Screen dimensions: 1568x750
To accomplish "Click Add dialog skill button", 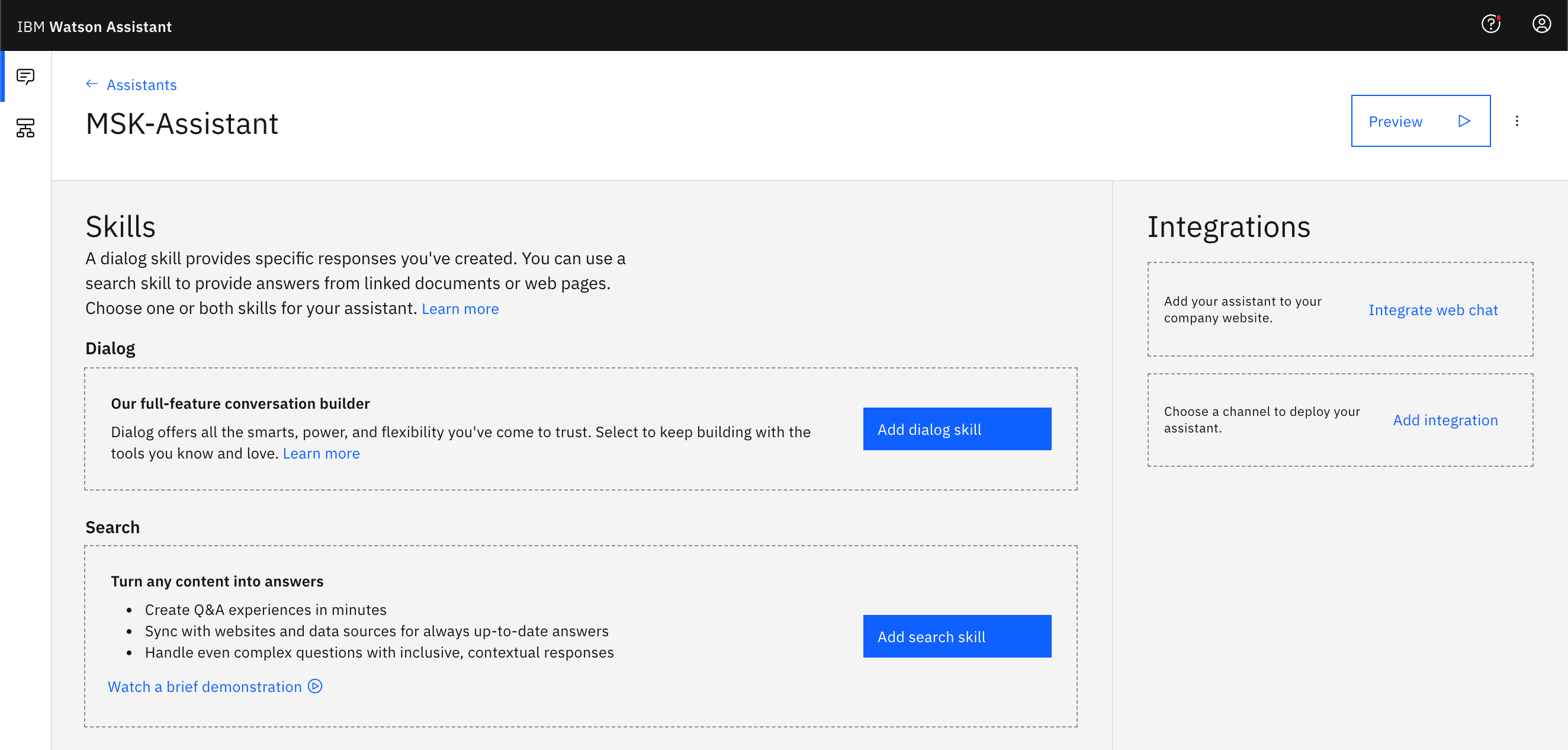I will pyautogui.click(x=957, y=429).
